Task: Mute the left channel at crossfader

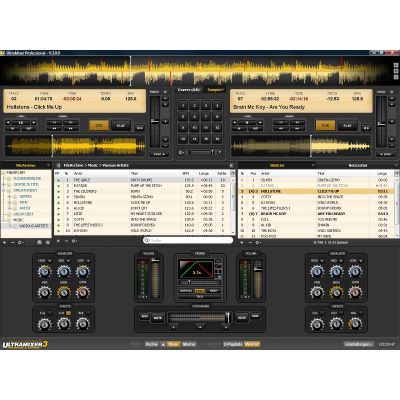Action: click(158, 318)
